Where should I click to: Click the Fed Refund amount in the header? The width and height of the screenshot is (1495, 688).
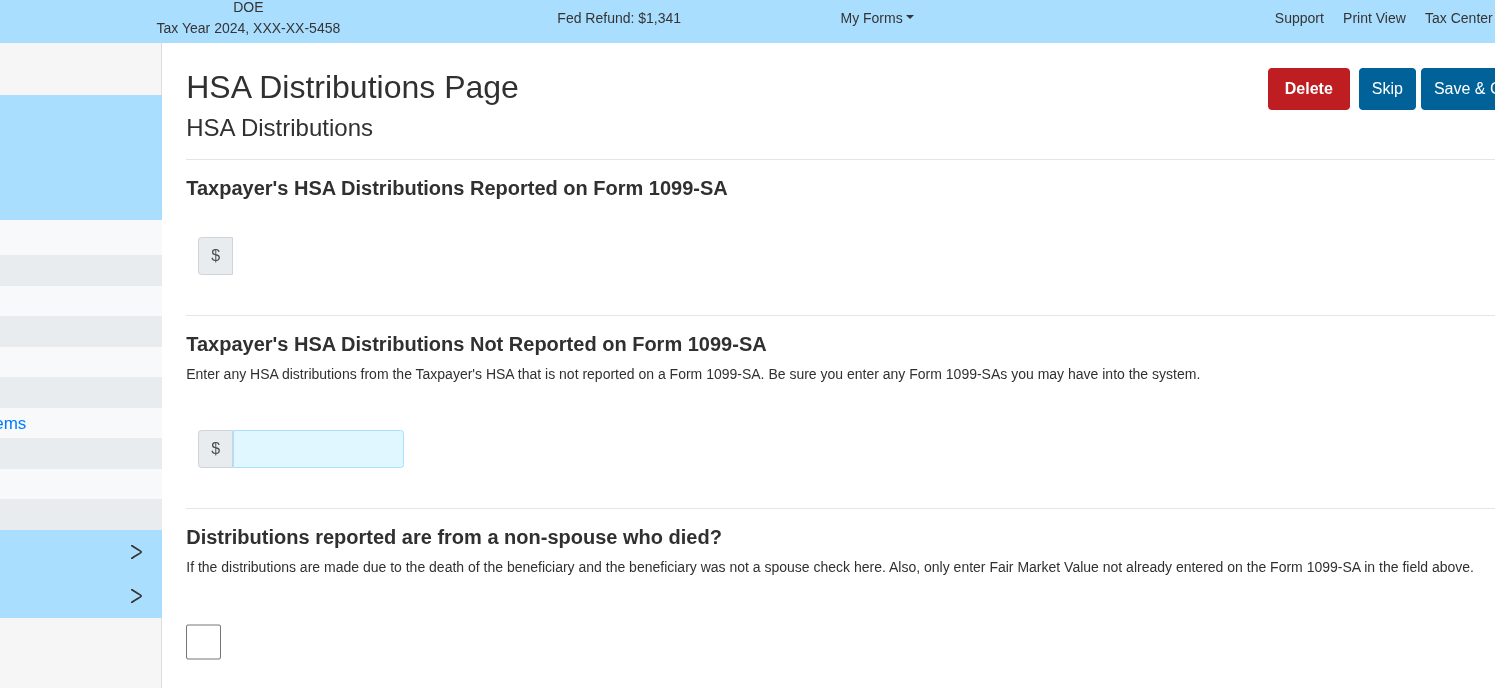[619, 18]
